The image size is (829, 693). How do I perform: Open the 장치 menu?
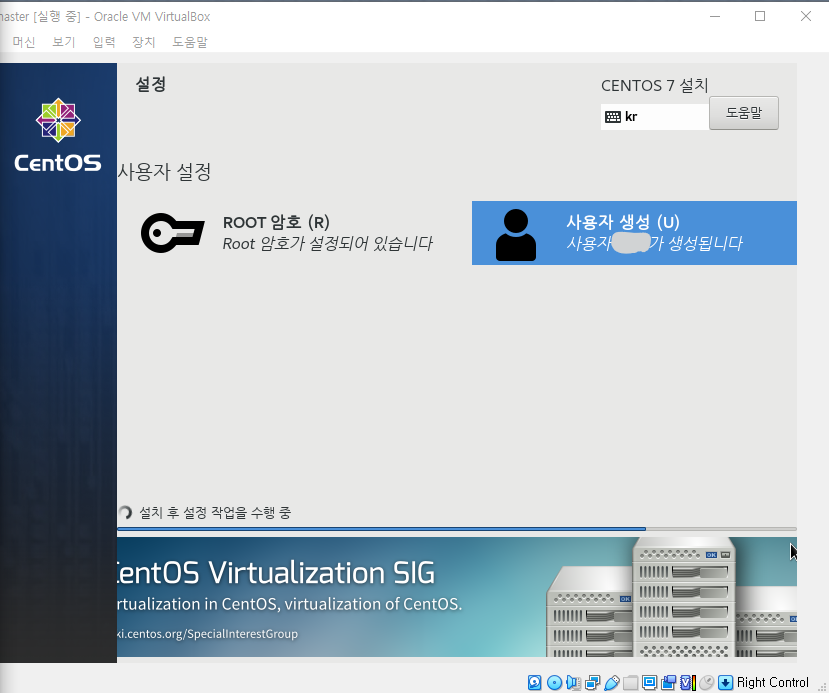(143, 42)
